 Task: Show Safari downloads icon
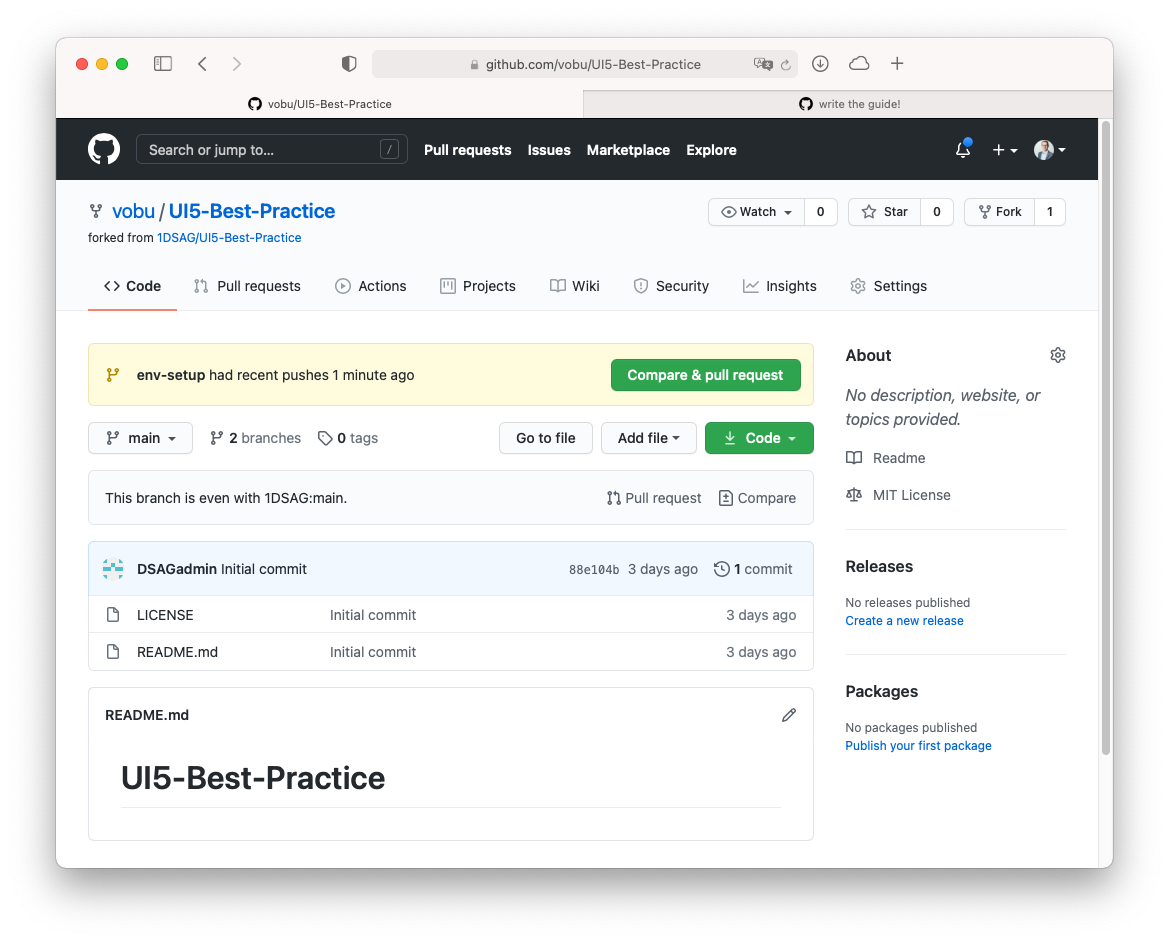[x=820, y=64]
